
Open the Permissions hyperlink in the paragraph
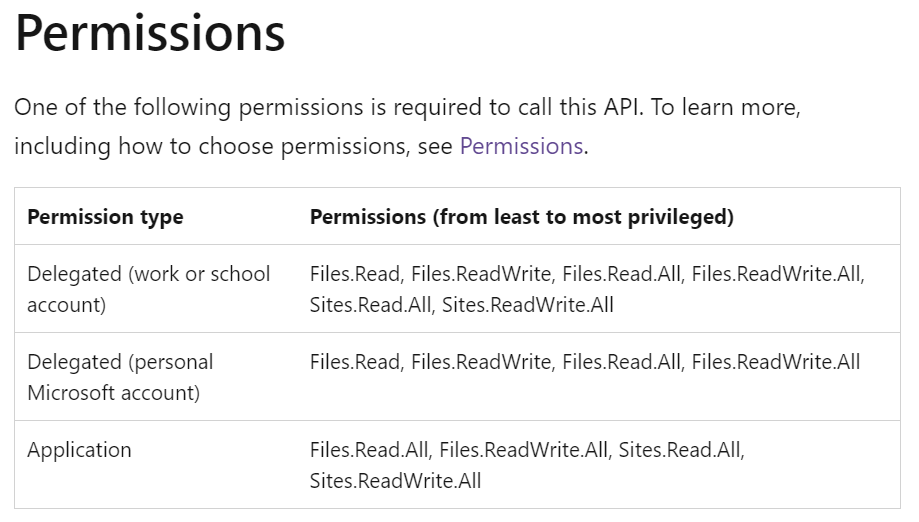click(522, 146)
